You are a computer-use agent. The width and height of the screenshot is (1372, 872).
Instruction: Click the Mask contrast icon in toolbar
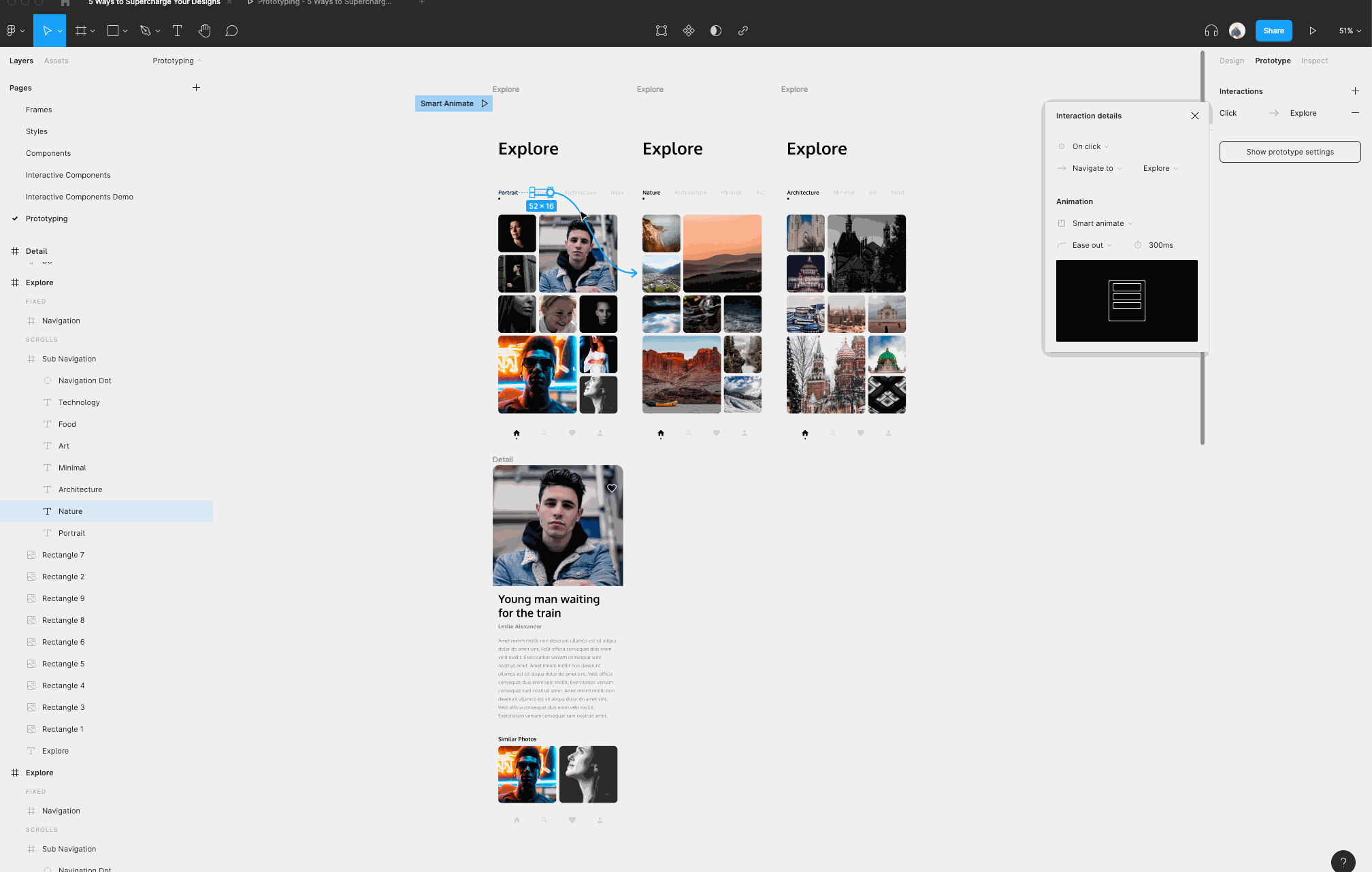coord(716,31)
